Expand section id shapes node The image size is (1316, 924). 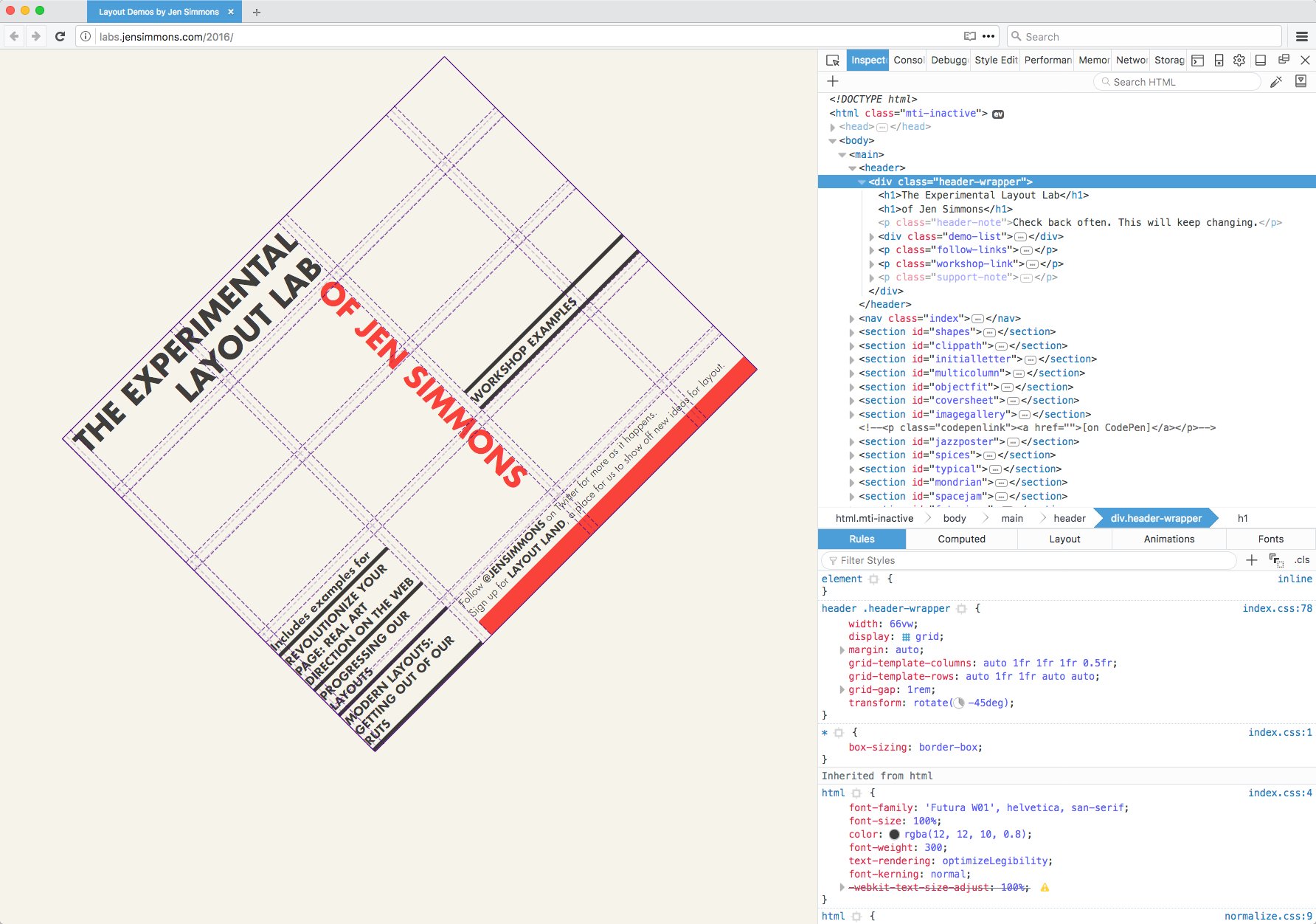[x=852, y=333]
